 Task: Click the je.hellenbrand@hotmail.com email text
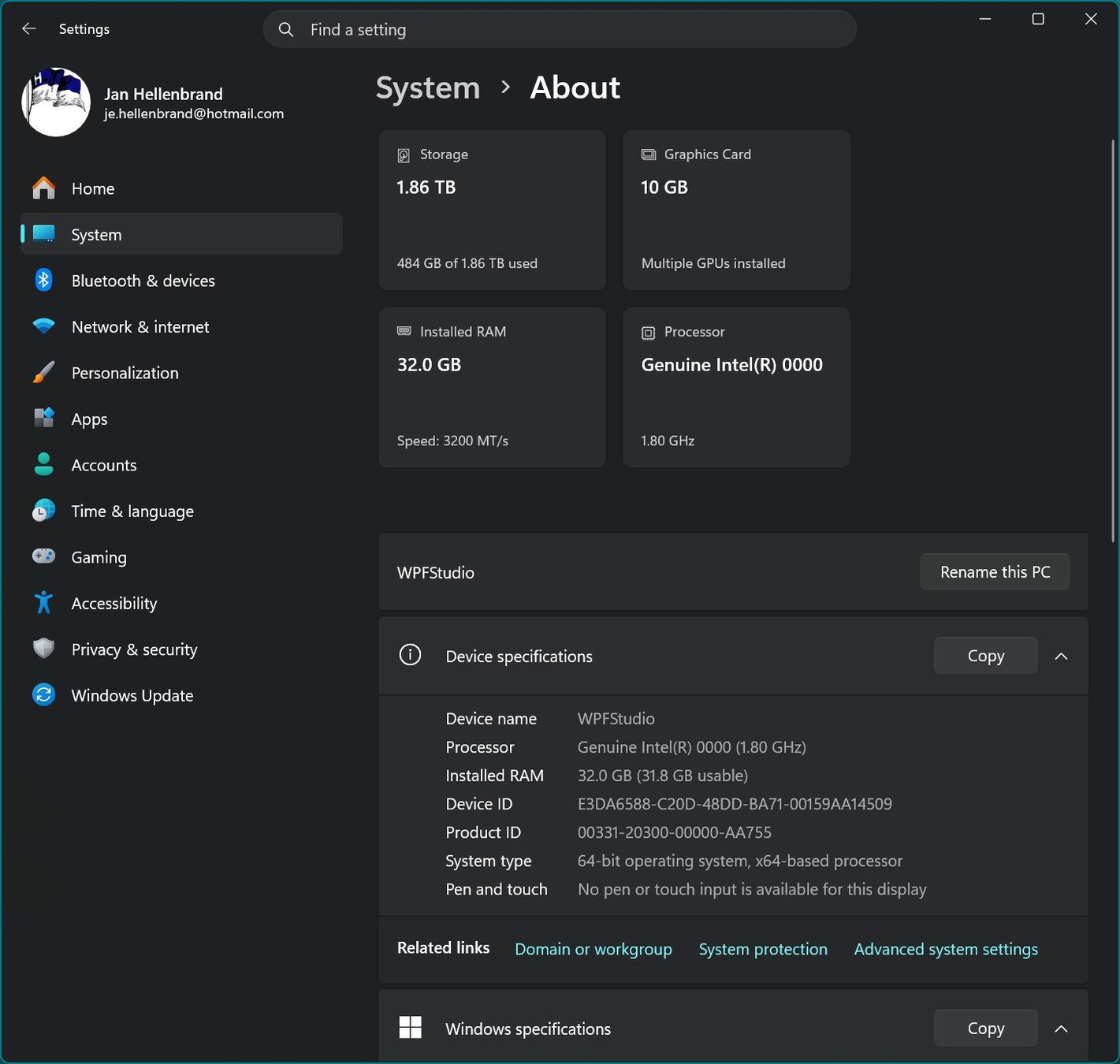[x=194, y=113]
